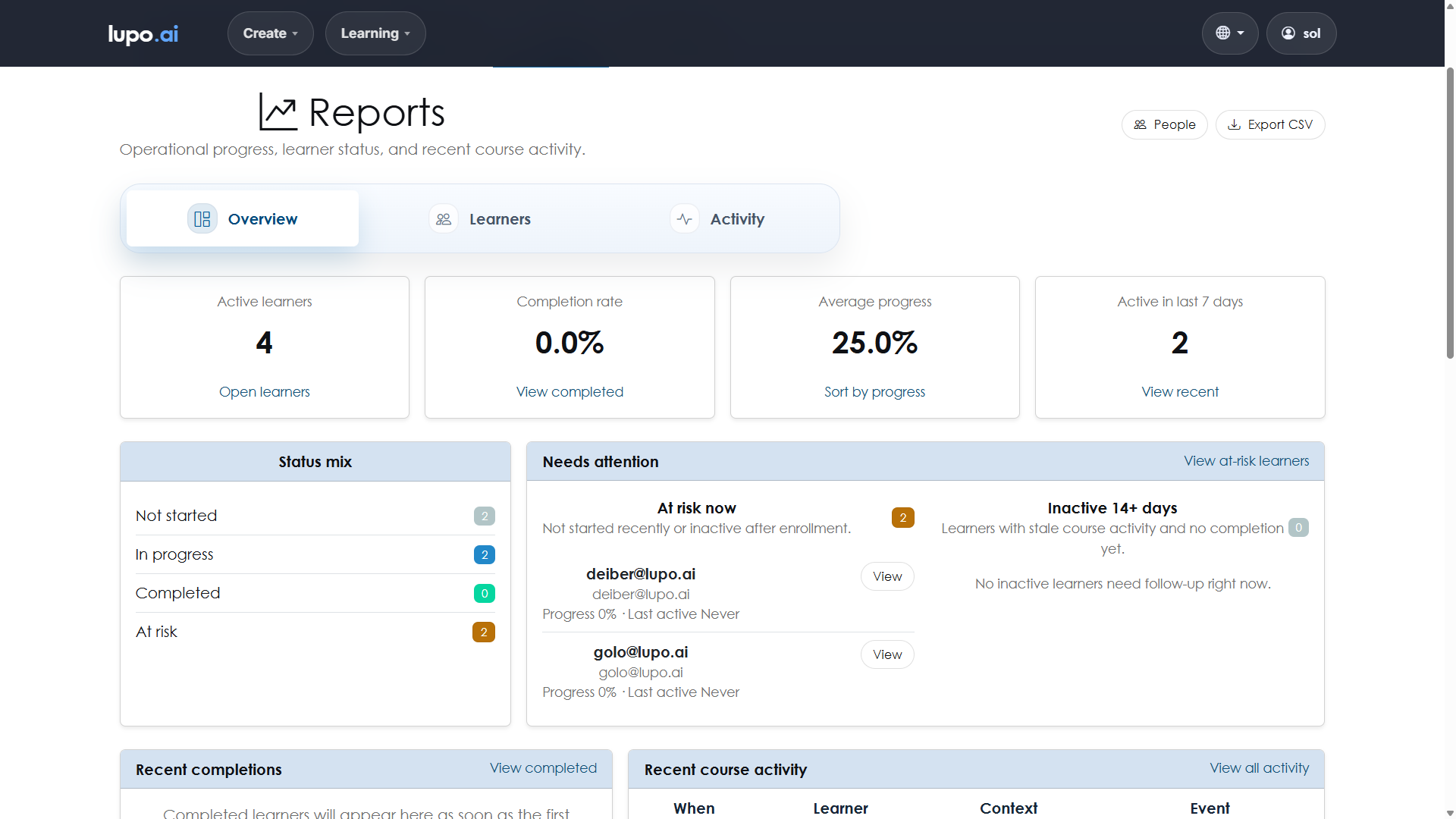
Task: Click the user avatar icon beside sol
Action: [1288, 33]
